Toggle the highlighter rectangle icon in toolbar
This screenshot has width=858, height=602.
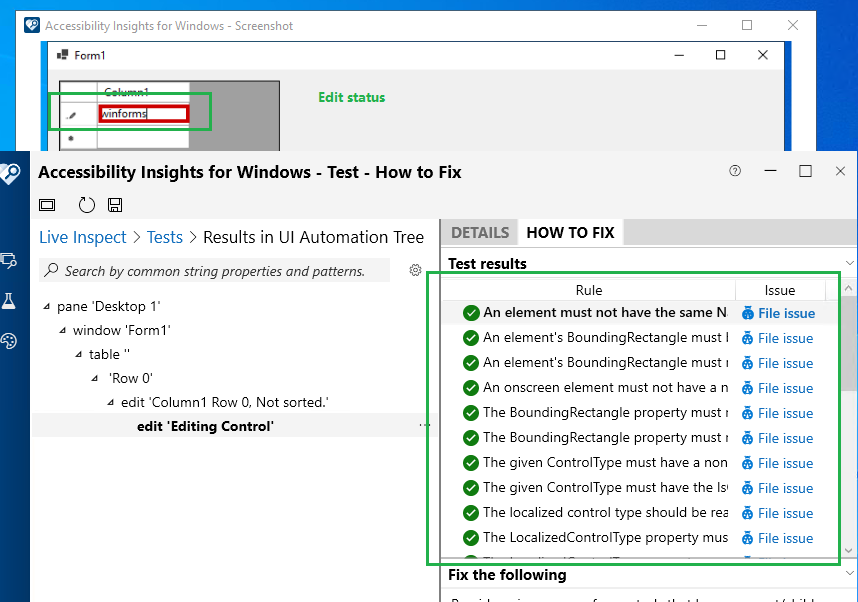tap(47, 204)
